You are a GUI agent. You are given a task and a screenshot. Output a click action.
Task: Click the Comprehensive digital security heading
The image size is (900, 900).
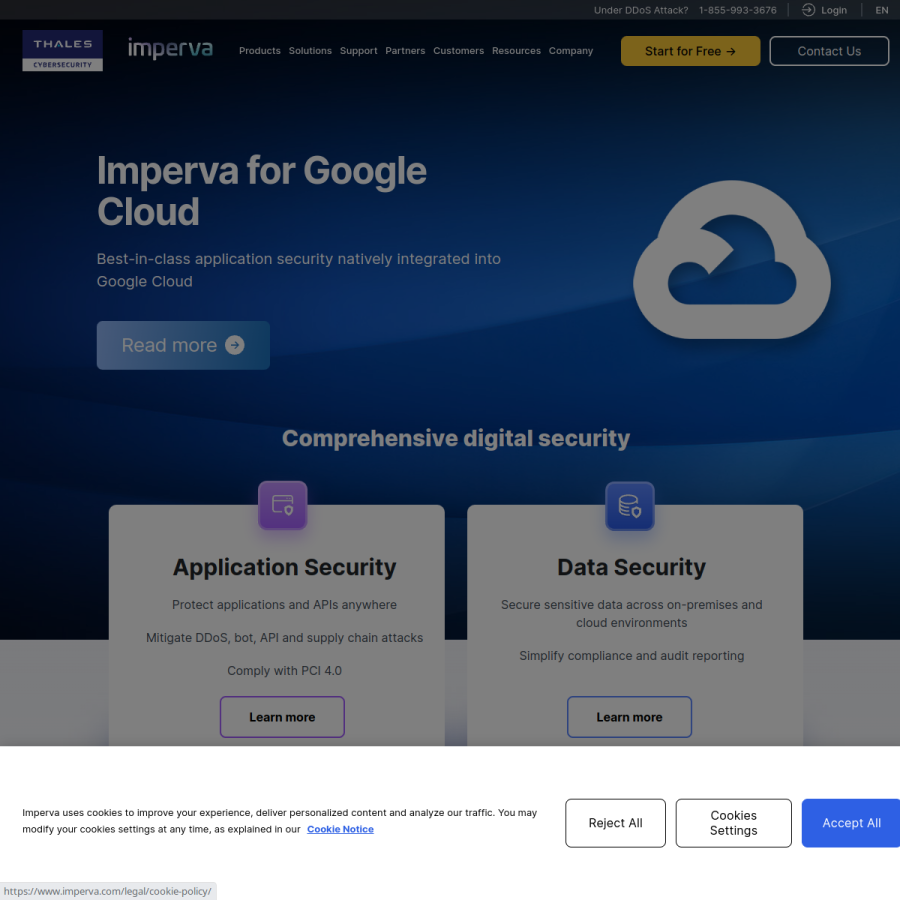(456, 439)
